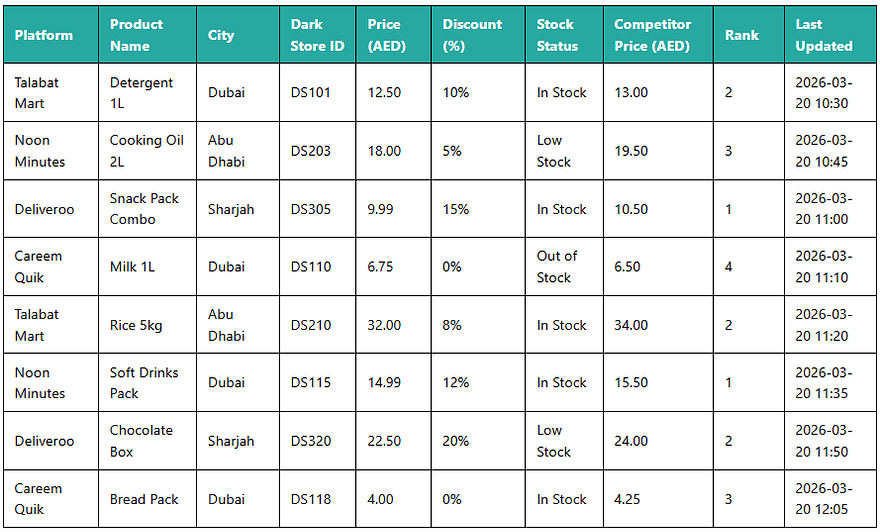Select the 14.99 price cell

click(393, 383)
